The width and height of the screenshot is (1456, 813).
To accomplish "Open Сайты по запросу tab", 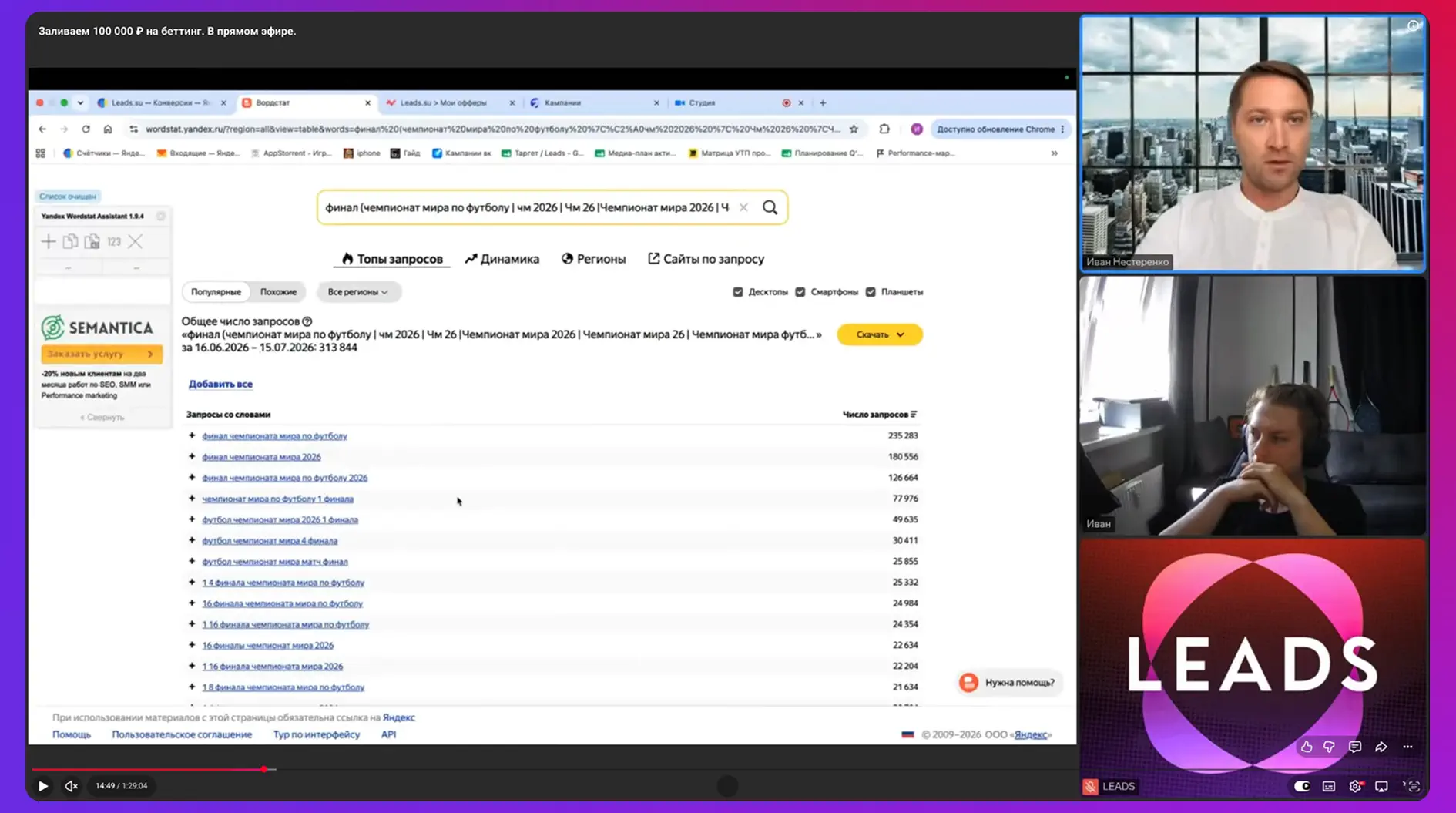I will [706, 259].
